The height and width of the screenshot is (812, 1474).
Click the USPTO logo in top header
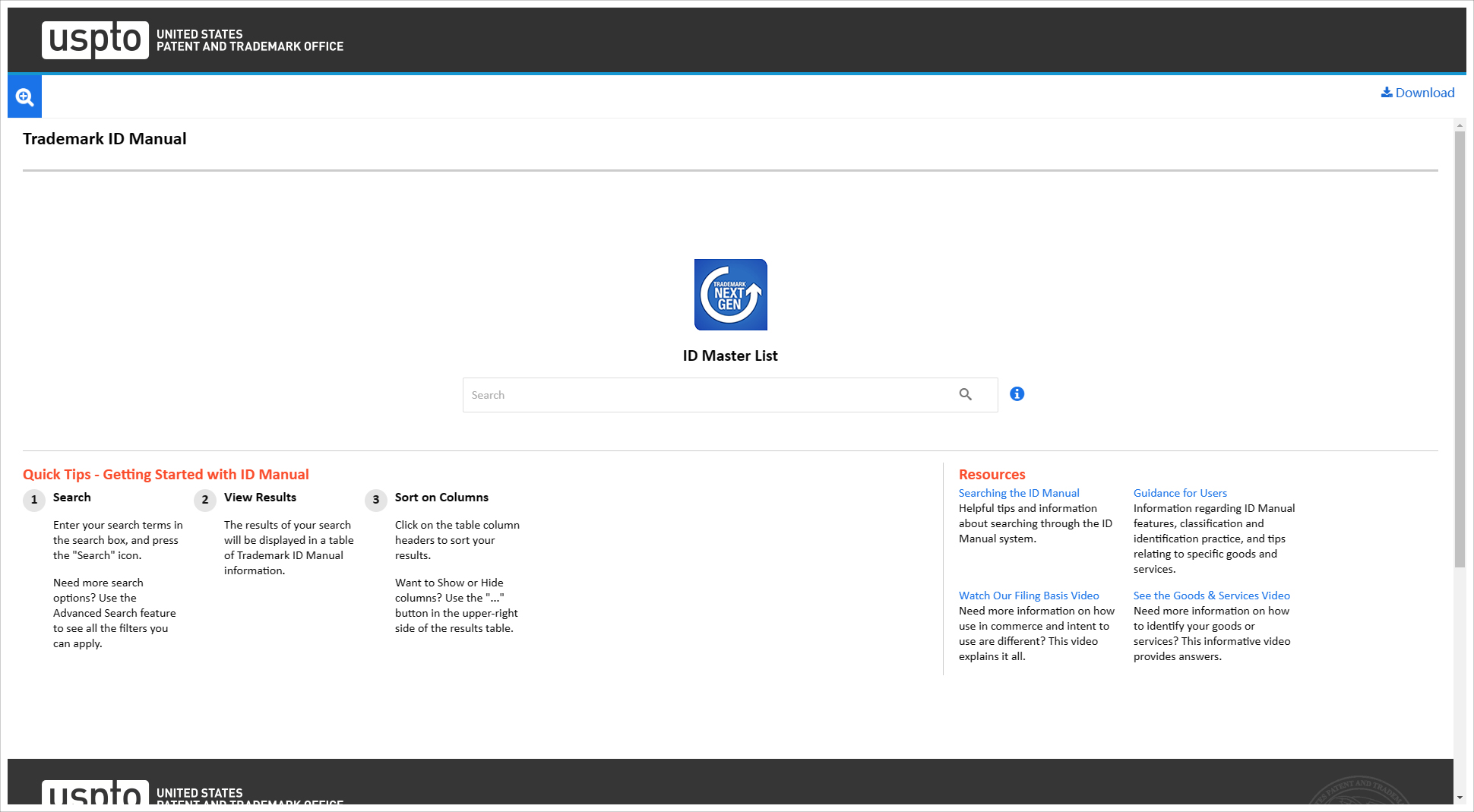[x=95, y=39]
